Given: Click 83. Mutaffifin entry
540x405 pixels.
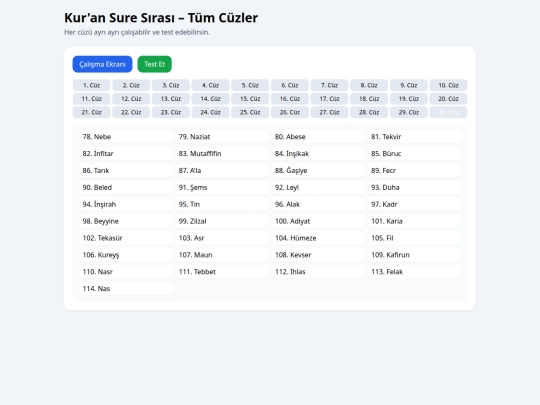Looking at the screenshot, I should tap(222, 154).
